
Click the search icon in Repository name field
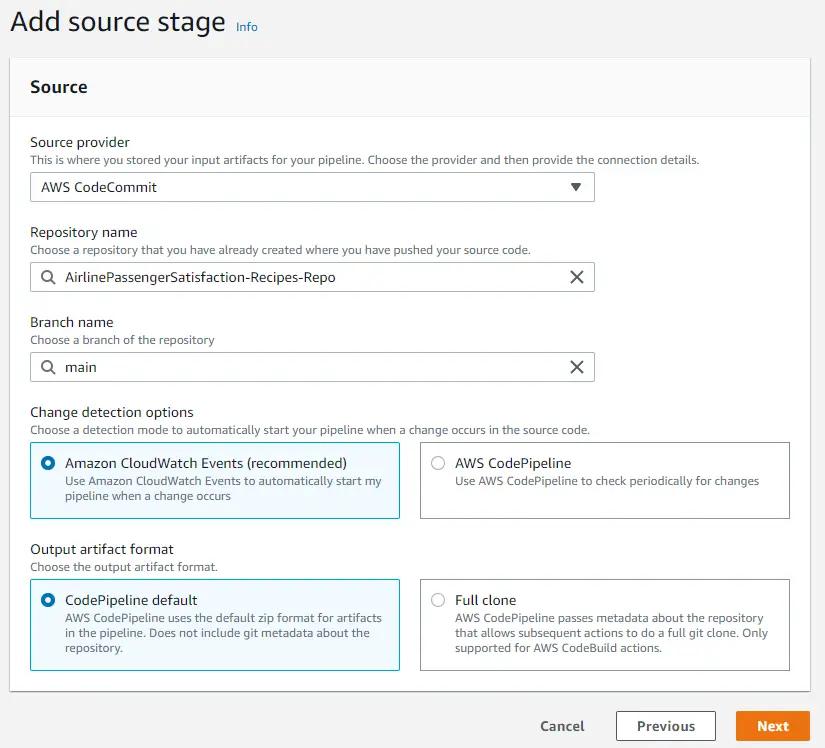point(48,277)
